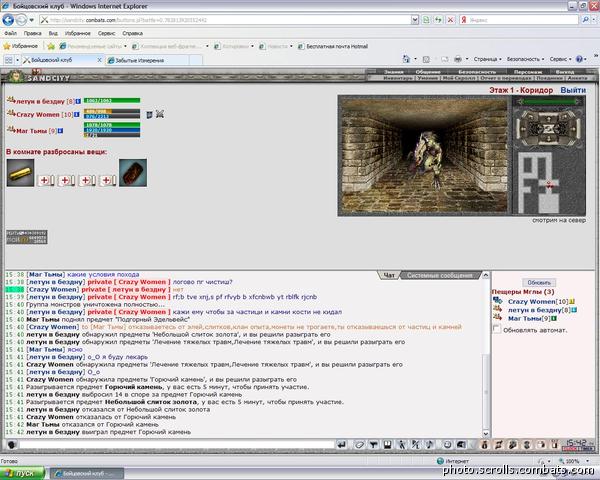
Task: Click the scroll icon beside Crazy Women health bar
Action: coord(149,114)
